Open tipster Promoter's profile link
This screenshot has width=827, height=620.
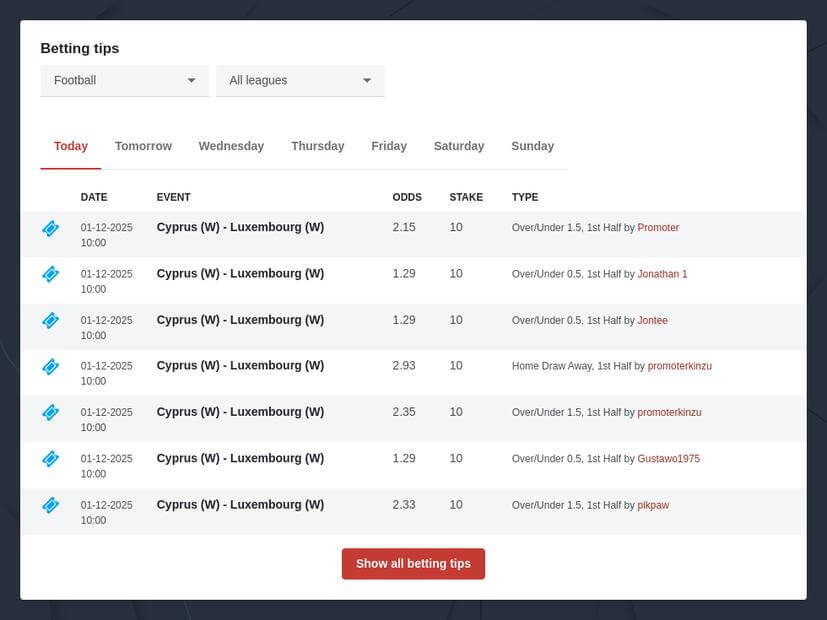(657, 228)
